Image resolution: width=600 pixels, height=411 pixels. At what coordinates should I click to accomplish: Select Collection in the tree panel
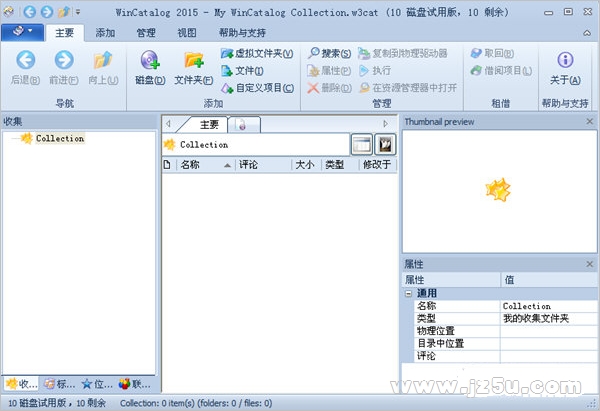pyautogui.click(x=60, y=138)
